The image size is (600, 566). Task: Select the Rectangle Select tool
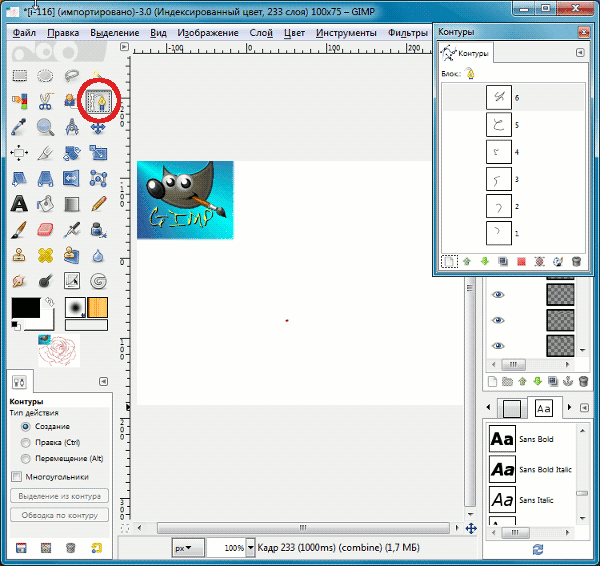click(20, 76)
